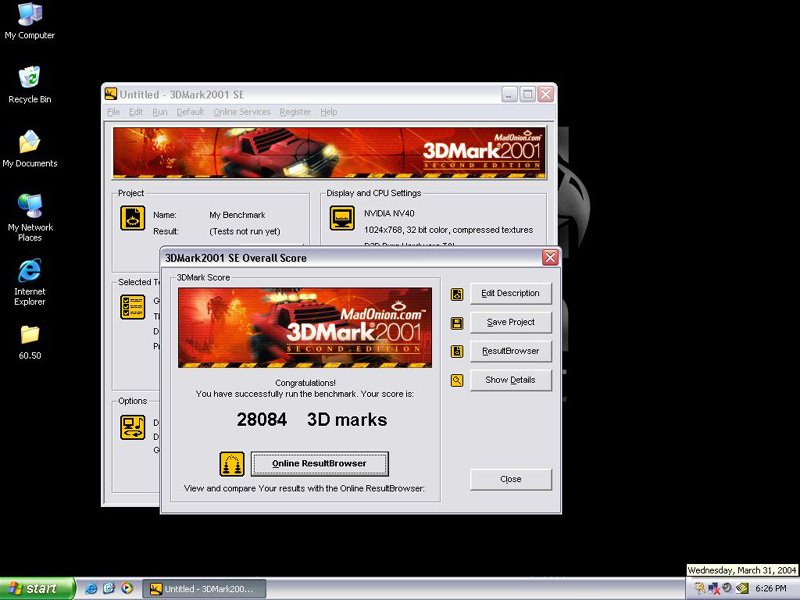Click the Selected Tests checklist icon

click(133, 307)
